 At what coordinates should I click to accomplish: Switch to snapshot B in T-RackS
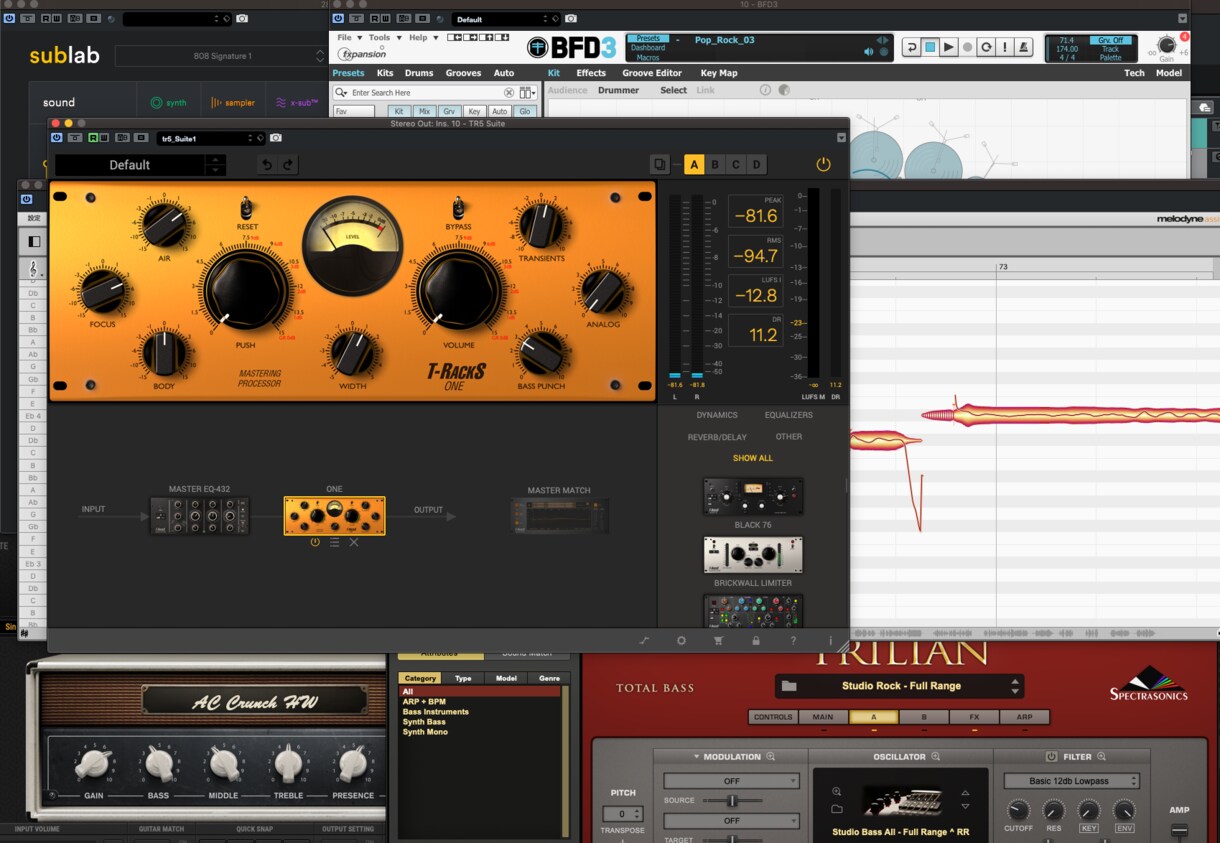[x=715, y=165]
